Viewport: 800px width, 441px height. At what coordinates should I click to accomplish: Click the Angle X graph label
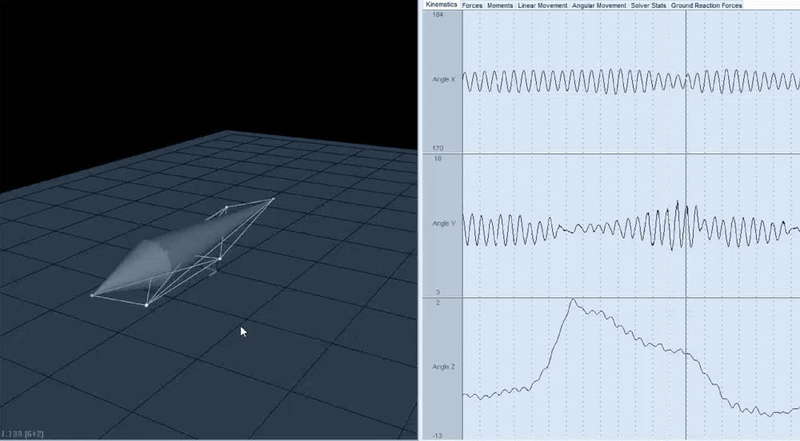(x=443, y=80)
